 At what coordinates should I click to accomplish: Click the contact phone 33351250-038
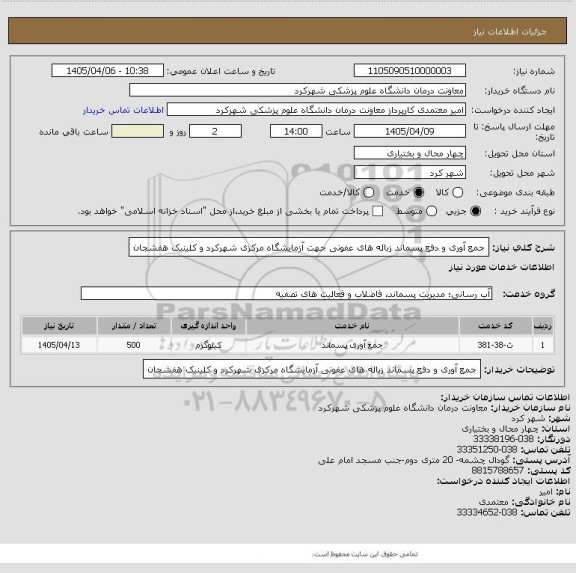click(x=487, y=449)
